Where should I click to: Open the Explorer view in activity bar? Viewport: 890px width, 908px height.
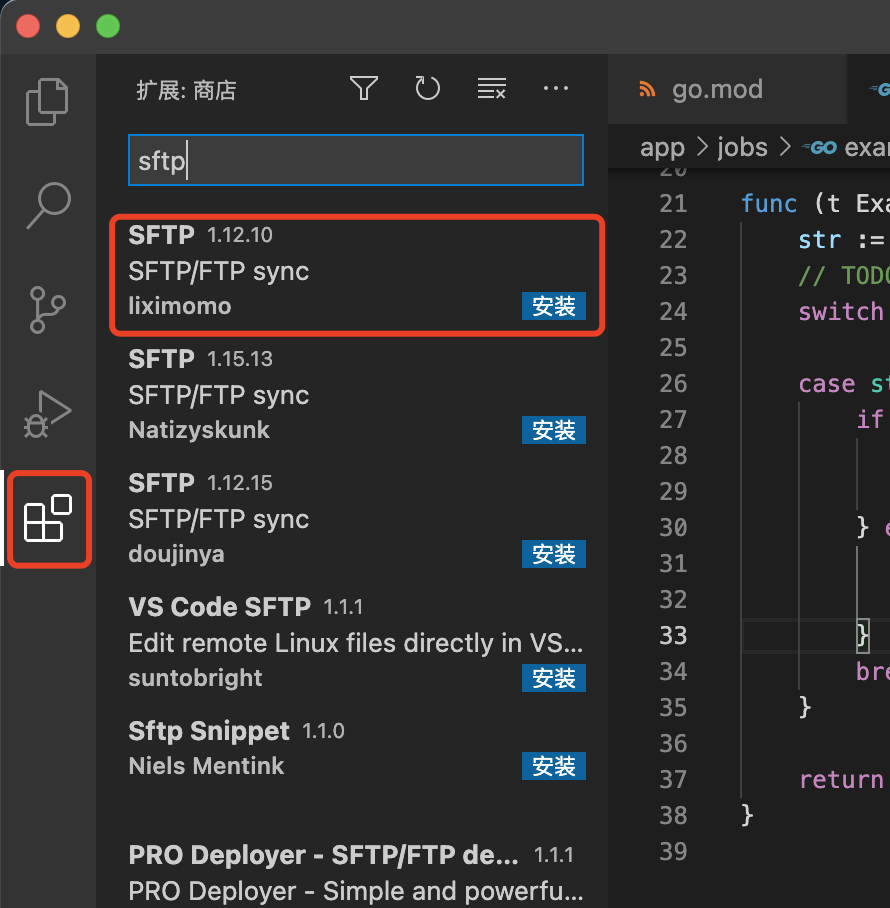47,101
